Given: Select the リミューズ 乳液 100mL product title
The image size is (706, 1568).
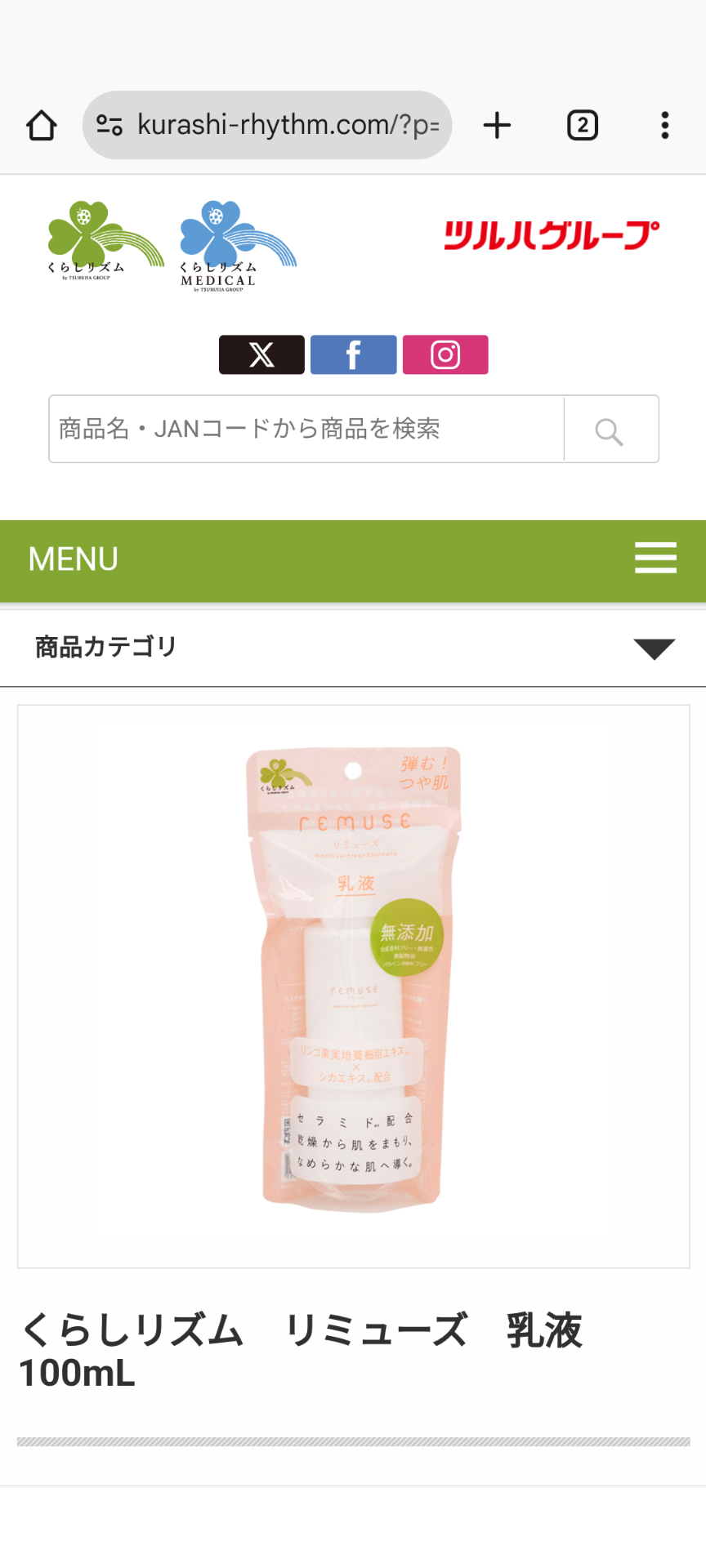Looking at the screenshot, I should click(302, 1351).
